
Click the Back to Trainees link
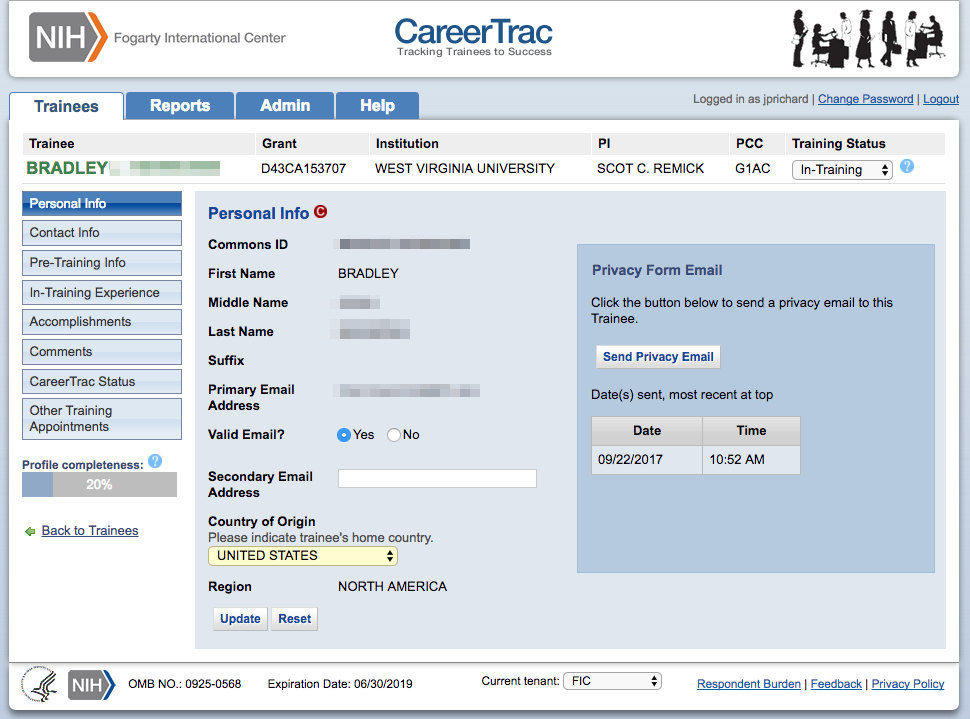pyautogui.click(x=90, y=531)
